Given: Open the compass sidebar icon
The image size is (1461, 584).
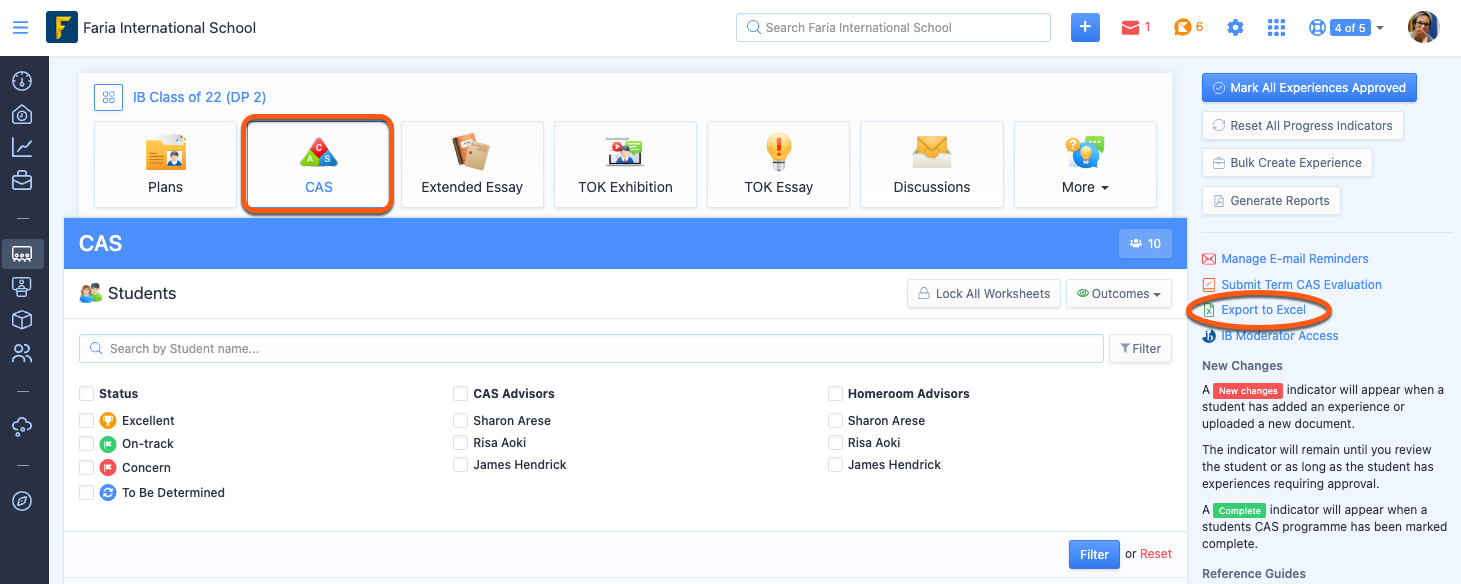Looking at the screenshot, I should [x=22, y=501].
